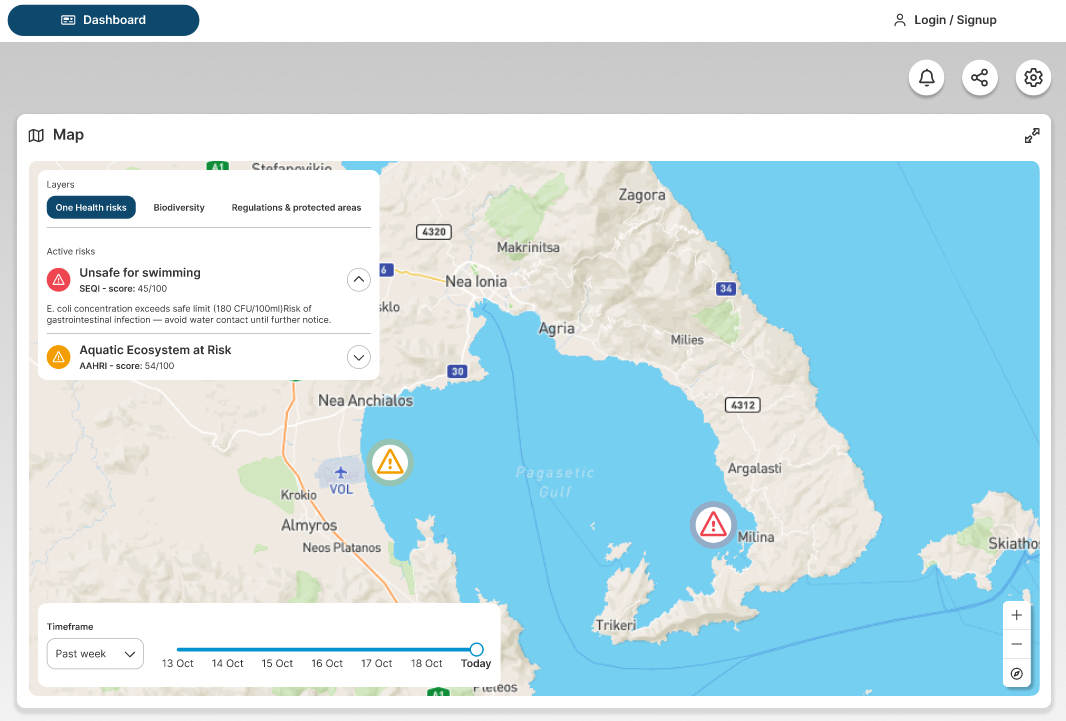Click the timeline slider handle at Today
This screenshot has height=721, width=1066.
pyautogui.click(x=476, y=649)
